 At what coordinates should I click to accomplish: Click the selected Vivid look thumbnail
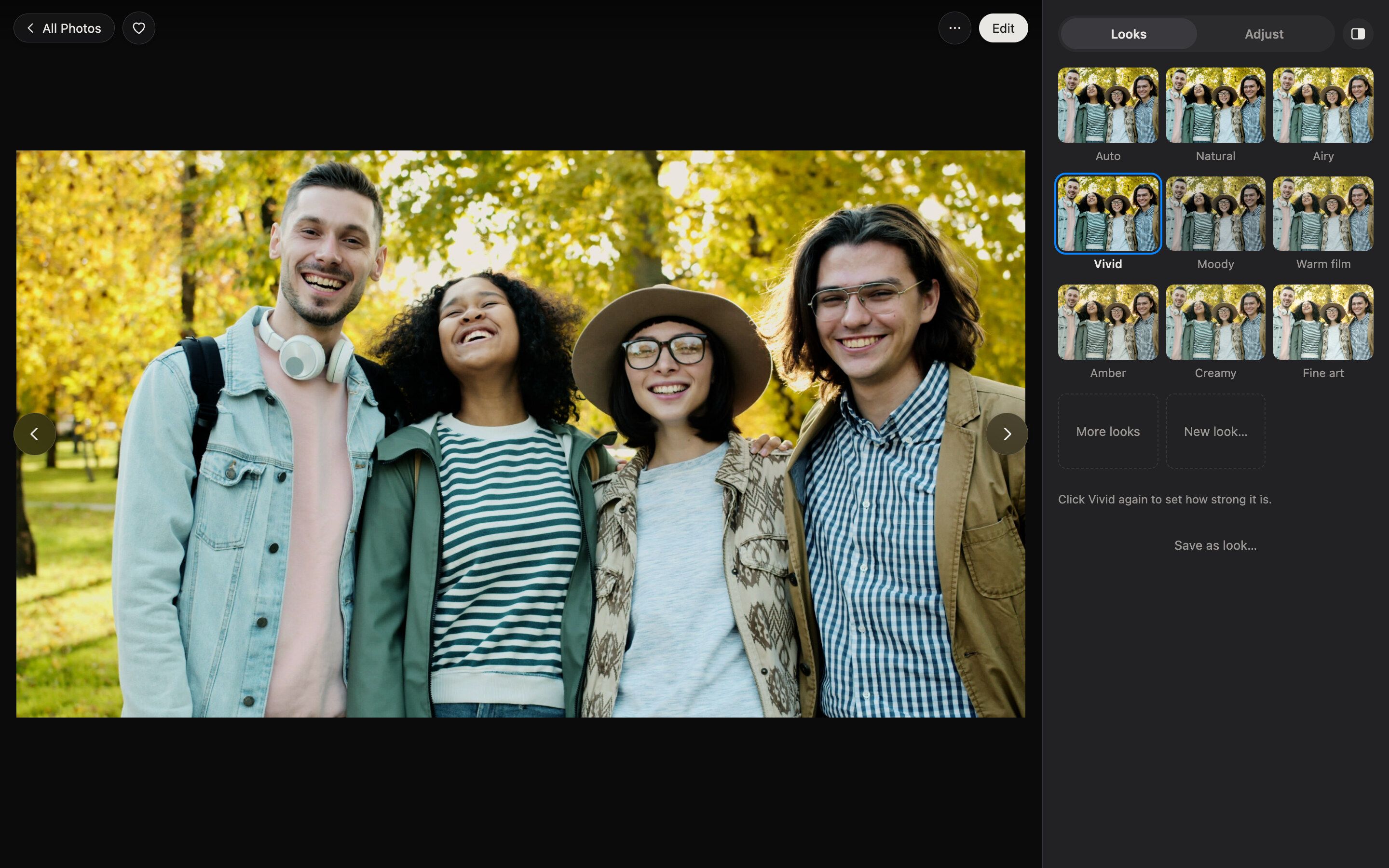1108,214
